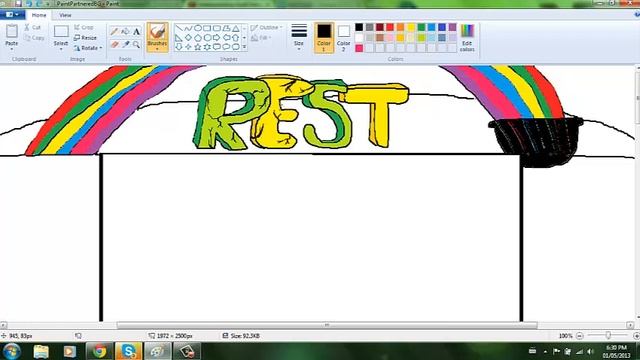The image size is (640, 360).
Task: Click the Crop button
Action: 84,27
